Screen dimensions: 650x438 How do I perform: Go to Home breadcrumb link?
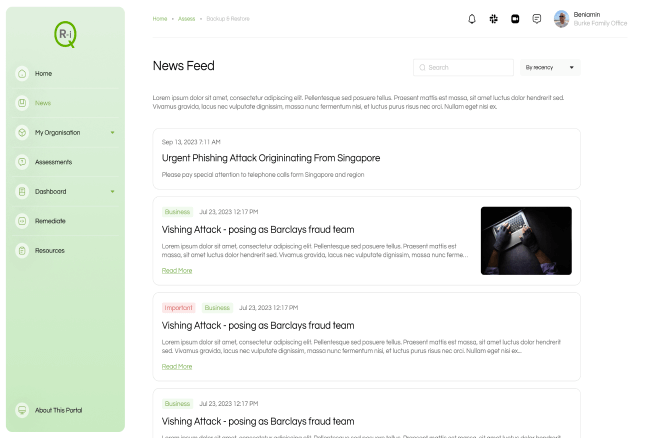160,19
